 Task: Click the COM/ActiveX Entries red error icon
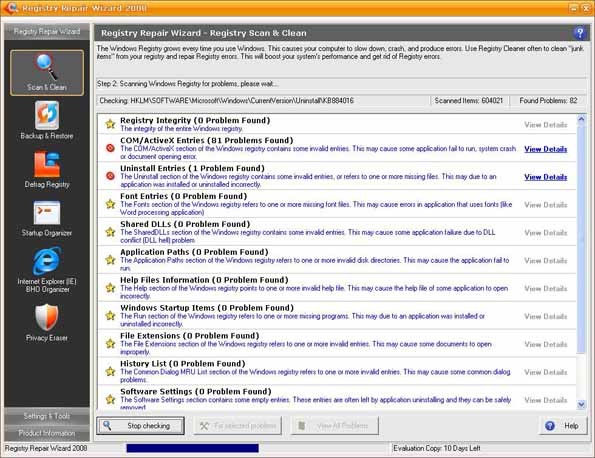coord(110,148)
